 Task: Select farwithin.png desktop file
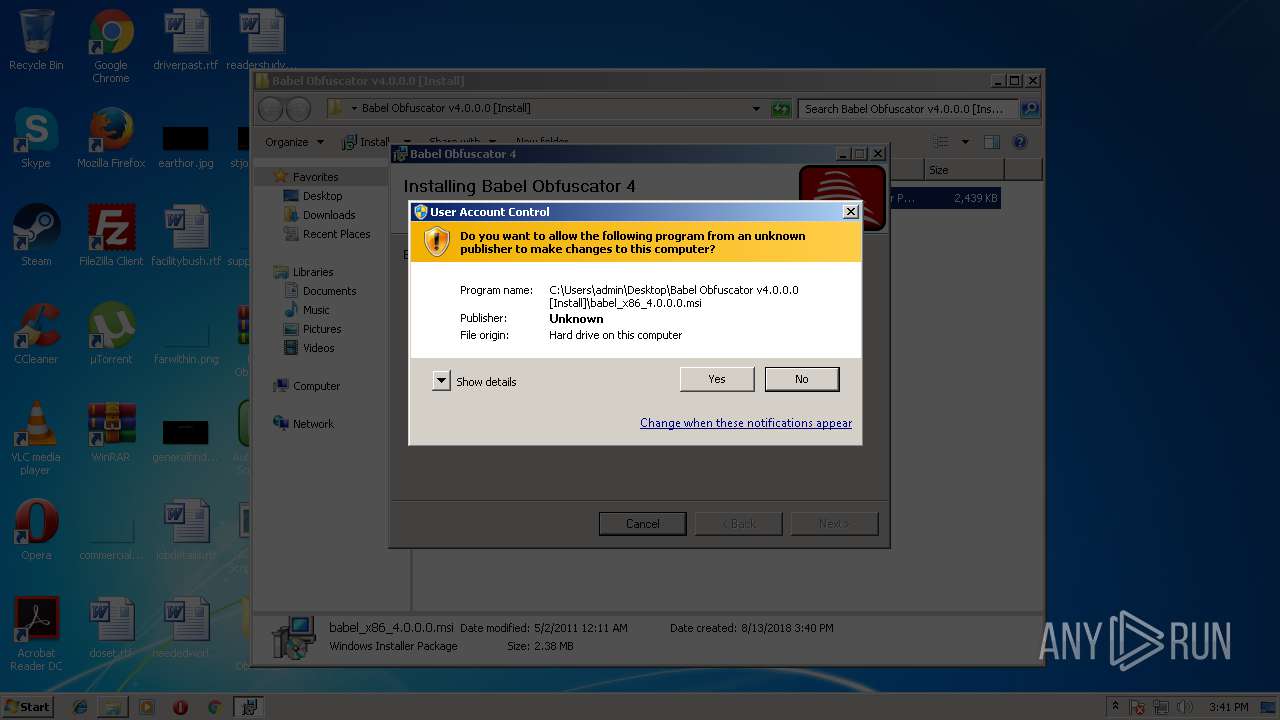click(x=186, y=342)
